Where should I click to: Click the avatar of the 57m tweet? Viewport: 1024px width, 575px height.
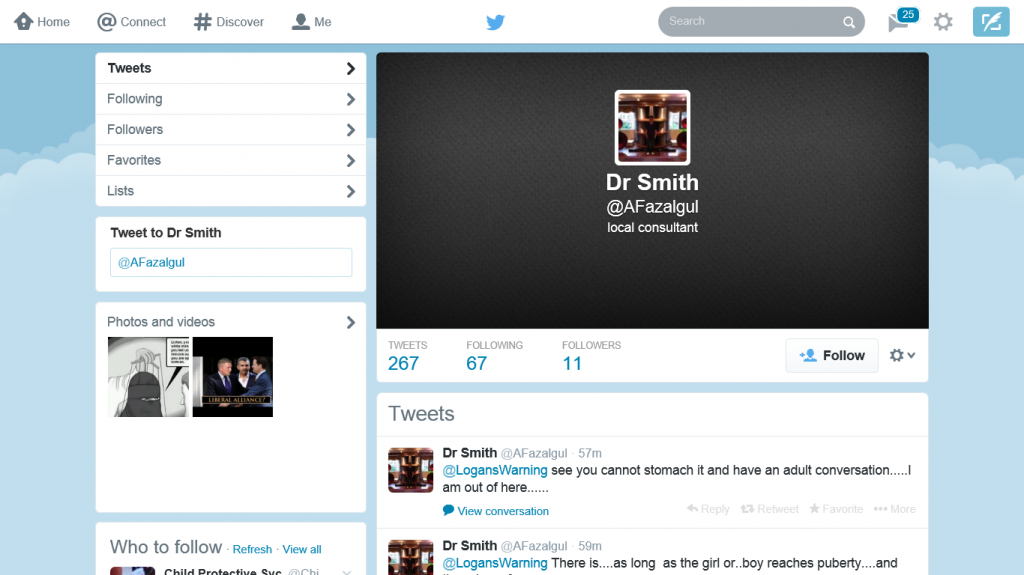click(x=410, y=470)
